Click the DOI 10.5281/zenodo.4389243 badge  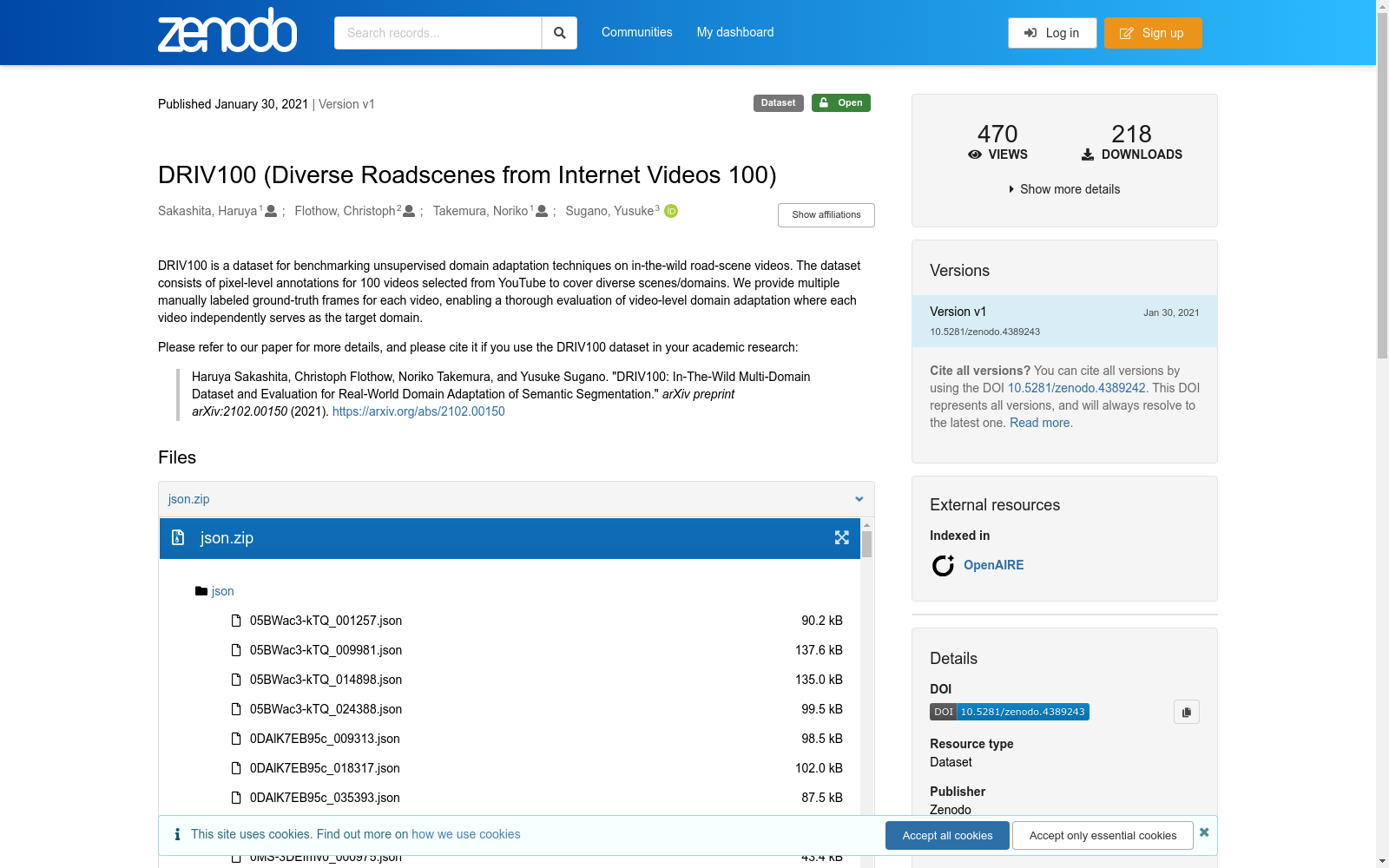point(1010,712)
